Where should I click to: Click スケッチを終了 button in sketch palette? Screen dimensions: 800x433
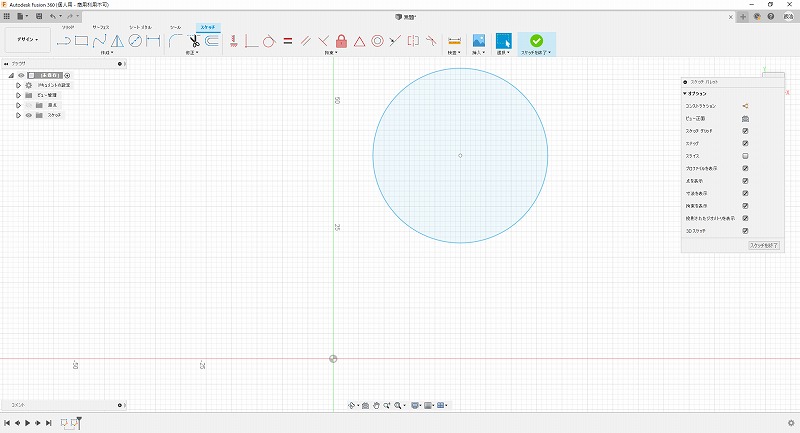click(x=764, y=245)
